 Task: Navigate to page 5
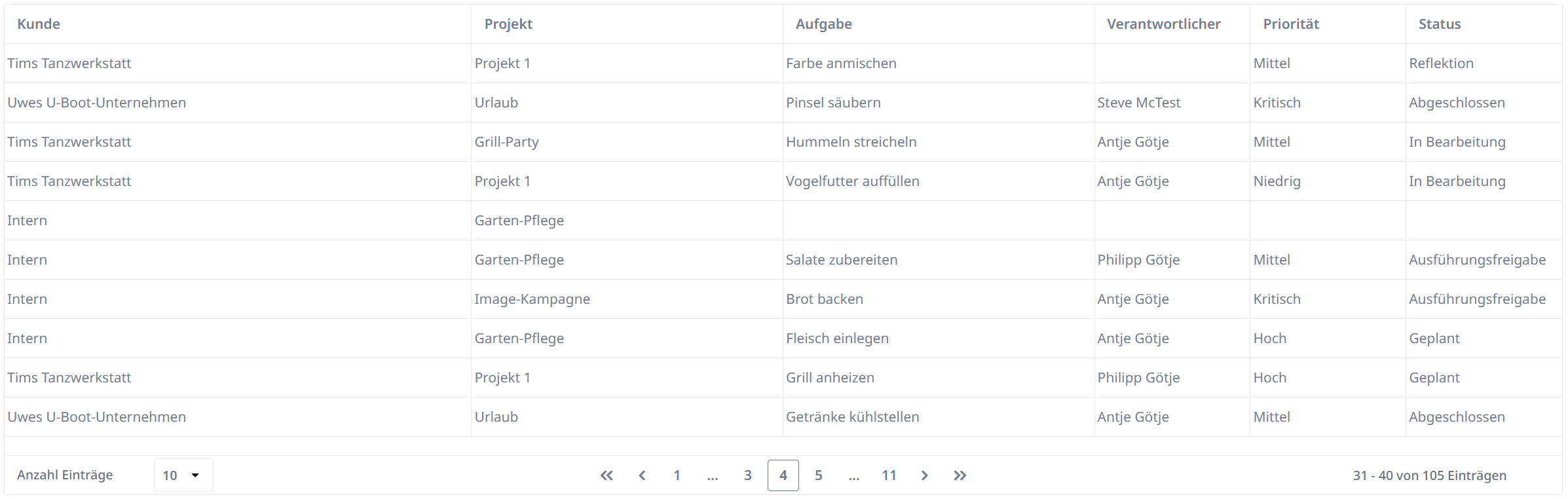[x=819, y=475]
